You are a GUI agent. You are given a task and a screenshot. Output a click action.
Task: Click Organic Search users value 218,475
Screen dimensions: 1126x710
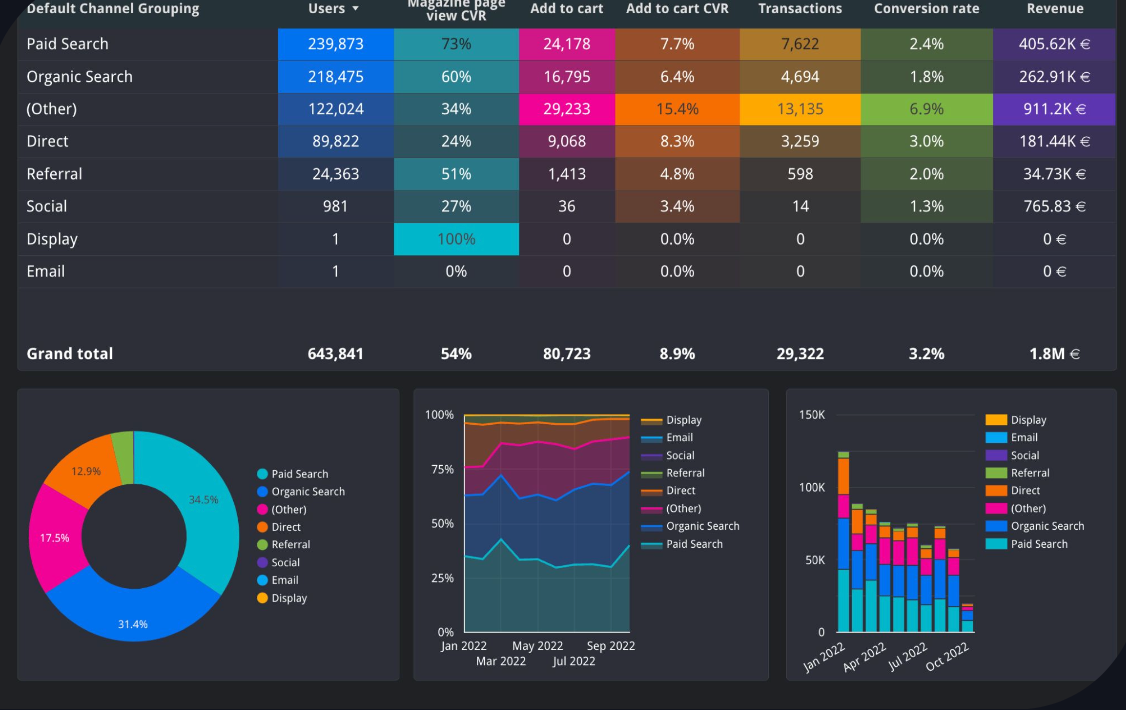[x=335, y=77]
